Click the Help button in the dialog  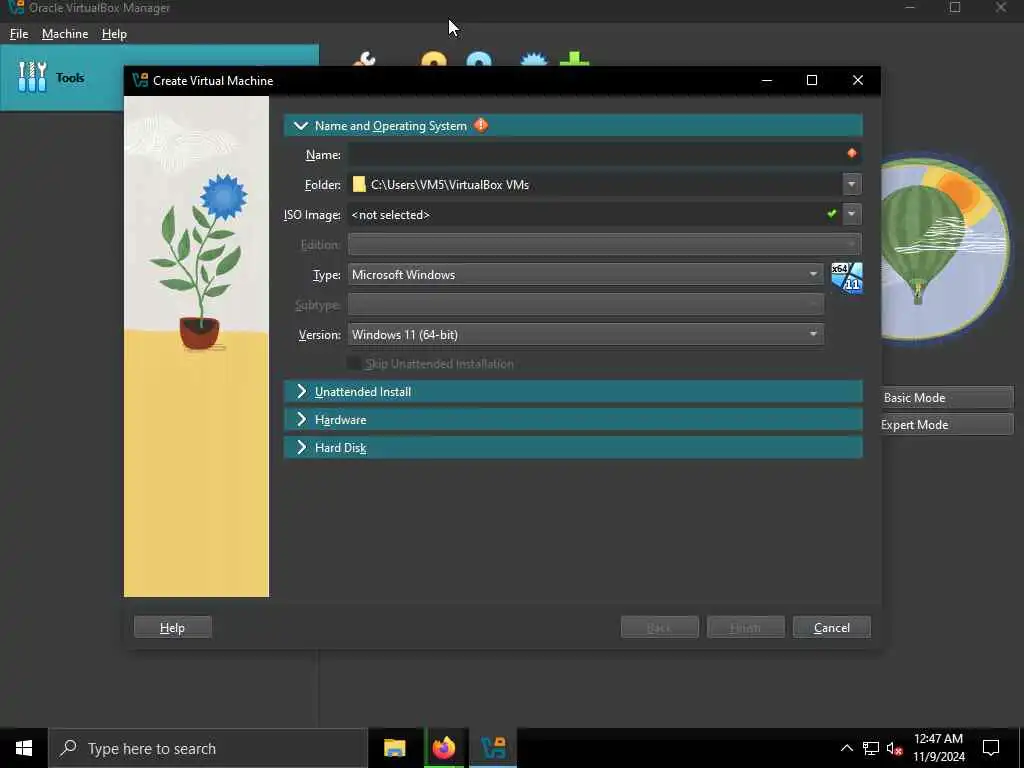[172, 628]
